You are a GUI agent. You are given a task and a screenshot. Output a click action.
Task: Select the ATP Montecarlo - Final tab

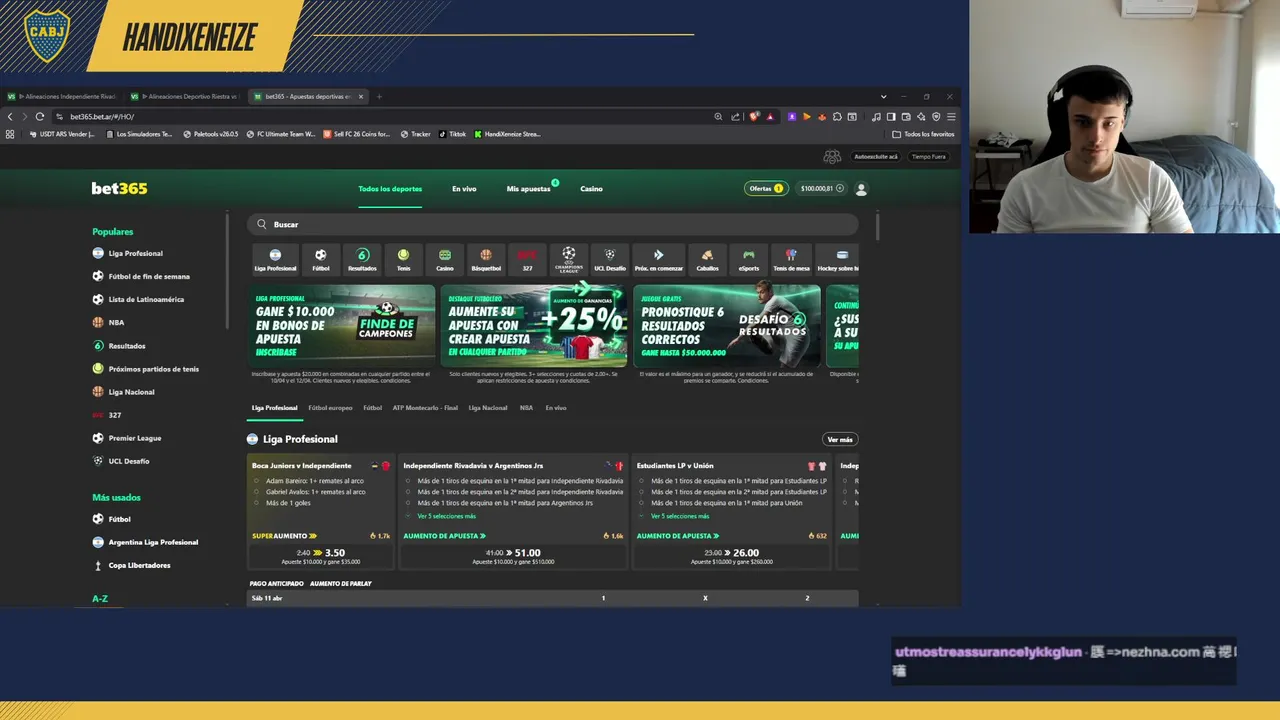click(x=425, y=408)
